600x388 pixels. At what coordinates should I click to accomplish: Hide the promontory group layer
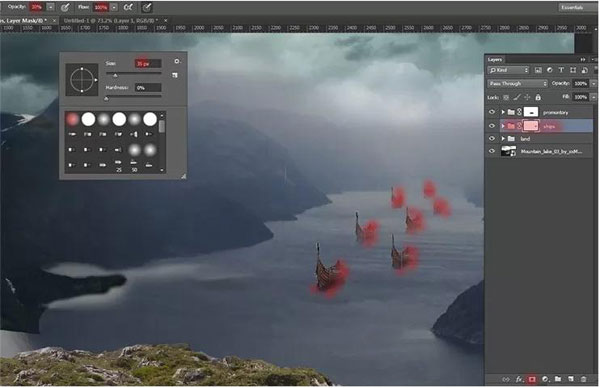coord(492,112)
